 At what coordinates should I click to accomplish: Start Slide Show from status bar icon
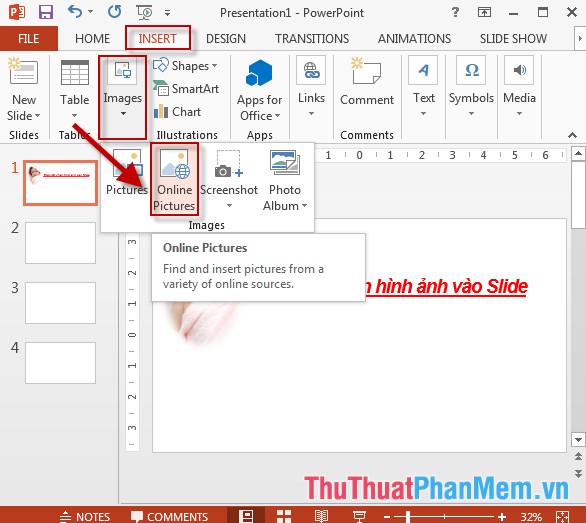[x=359, y=516]
